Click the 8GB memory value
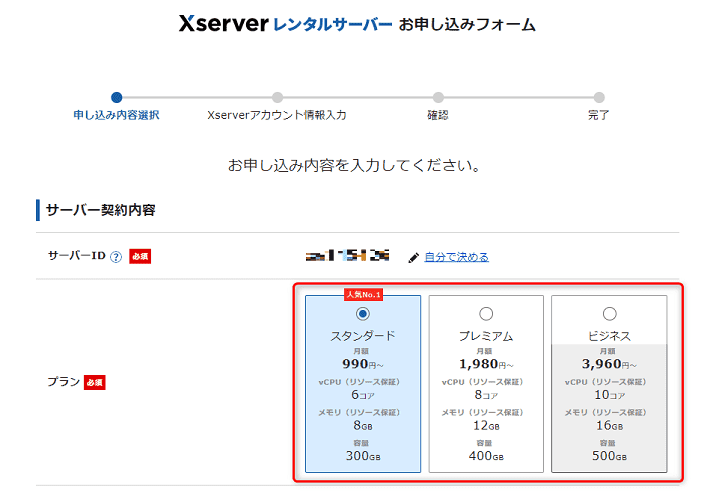Screen dimensions: 710x496 [x=363, y=425]
